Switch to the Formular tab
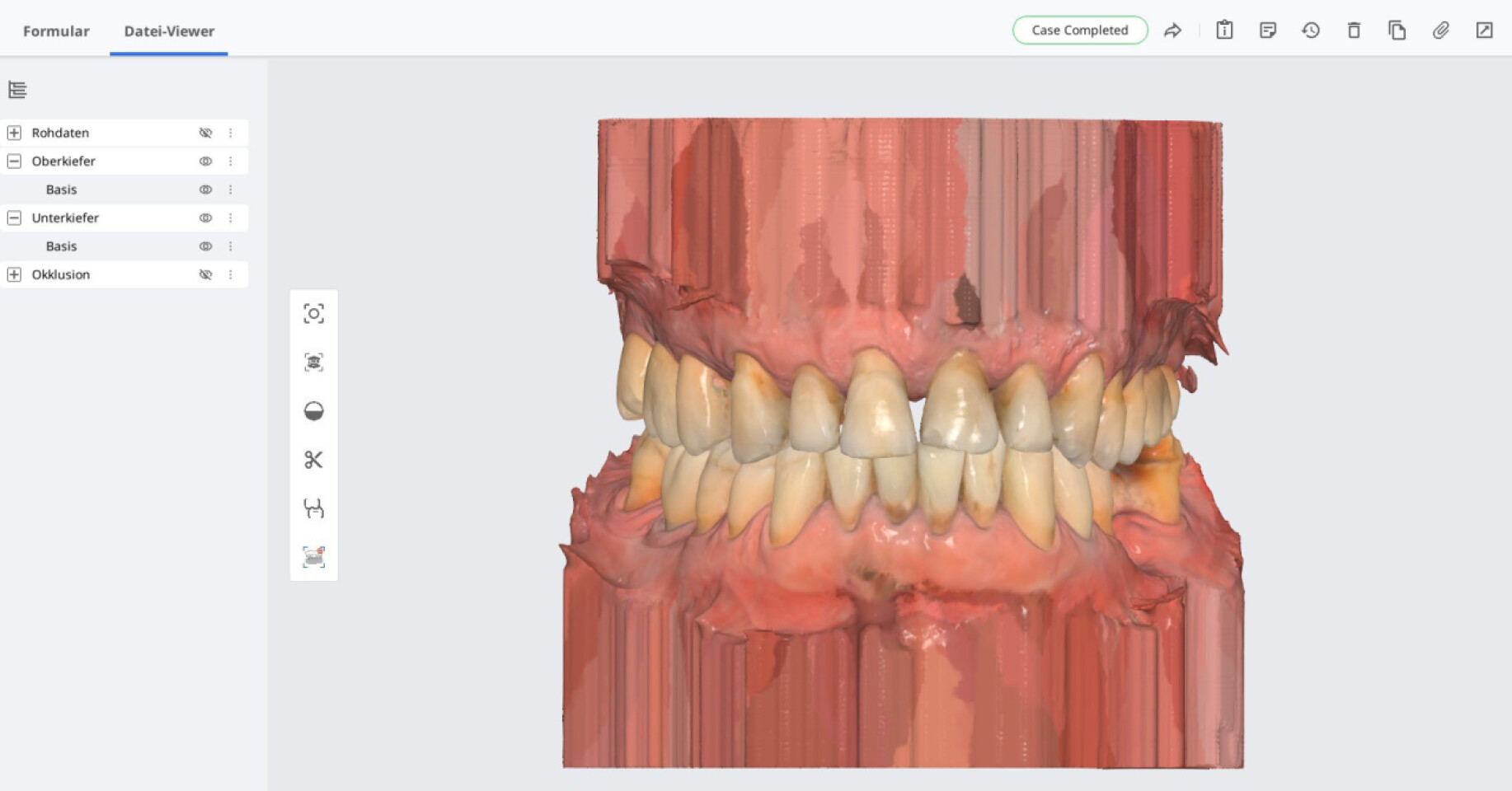Image resolution: width=1512 pixels, height=791 pixels. (x=56, y=31)
